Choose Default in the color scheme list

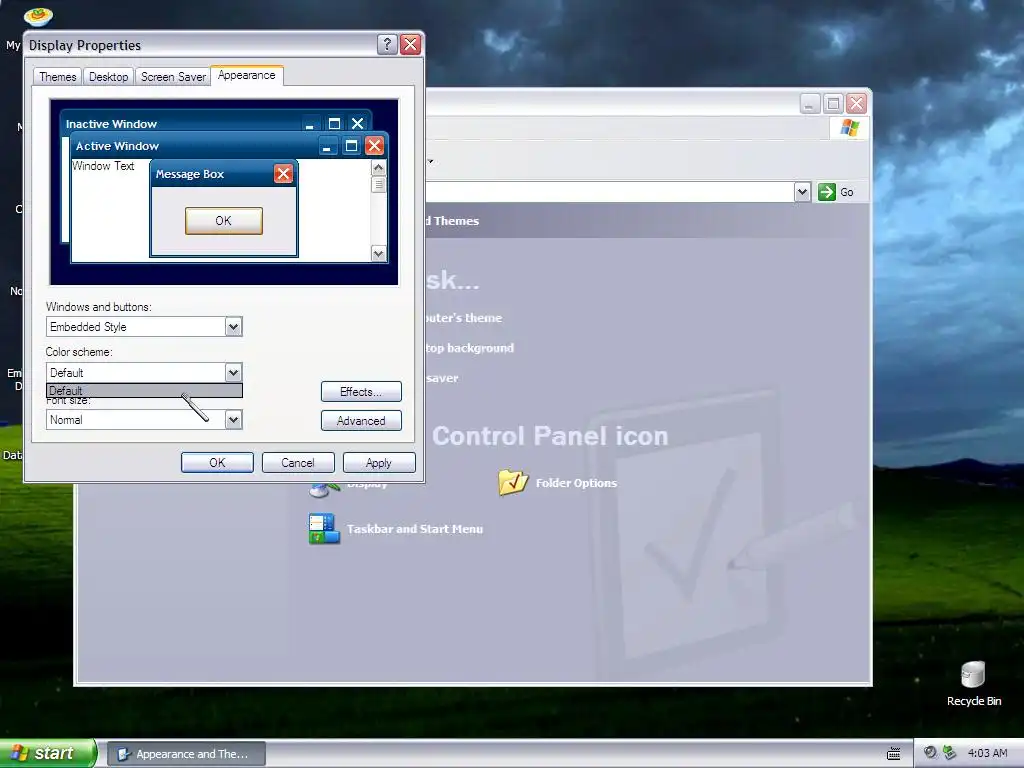point(144,391)
